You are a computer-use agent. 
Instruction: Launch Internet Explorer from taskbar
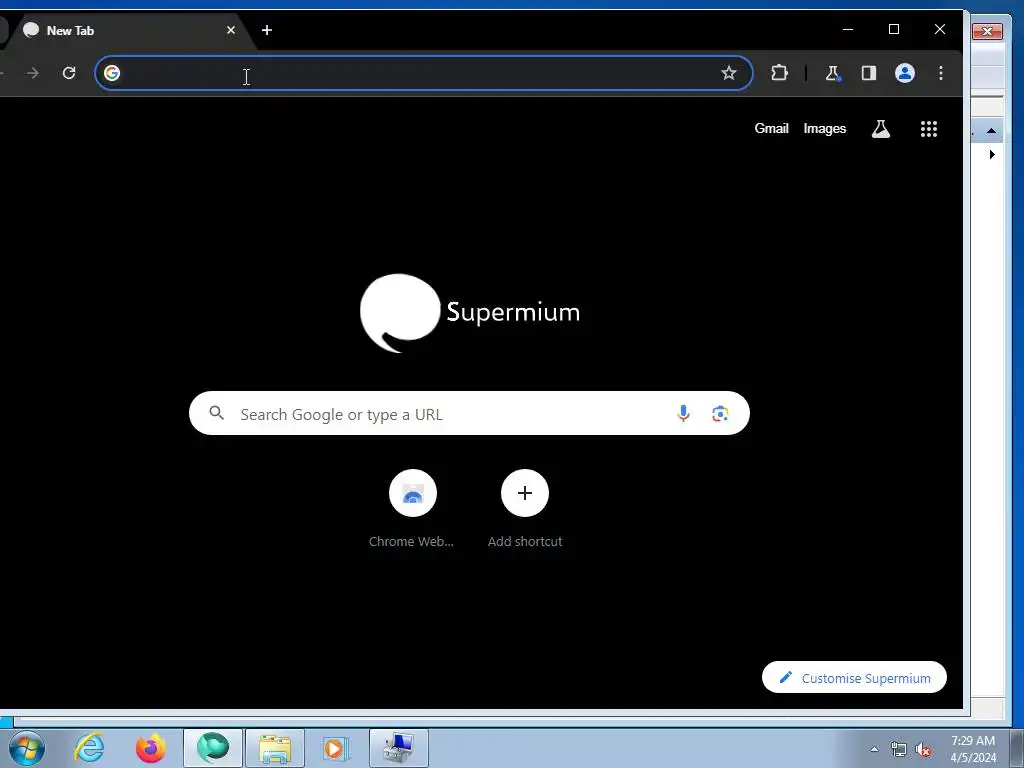(89, 748)
